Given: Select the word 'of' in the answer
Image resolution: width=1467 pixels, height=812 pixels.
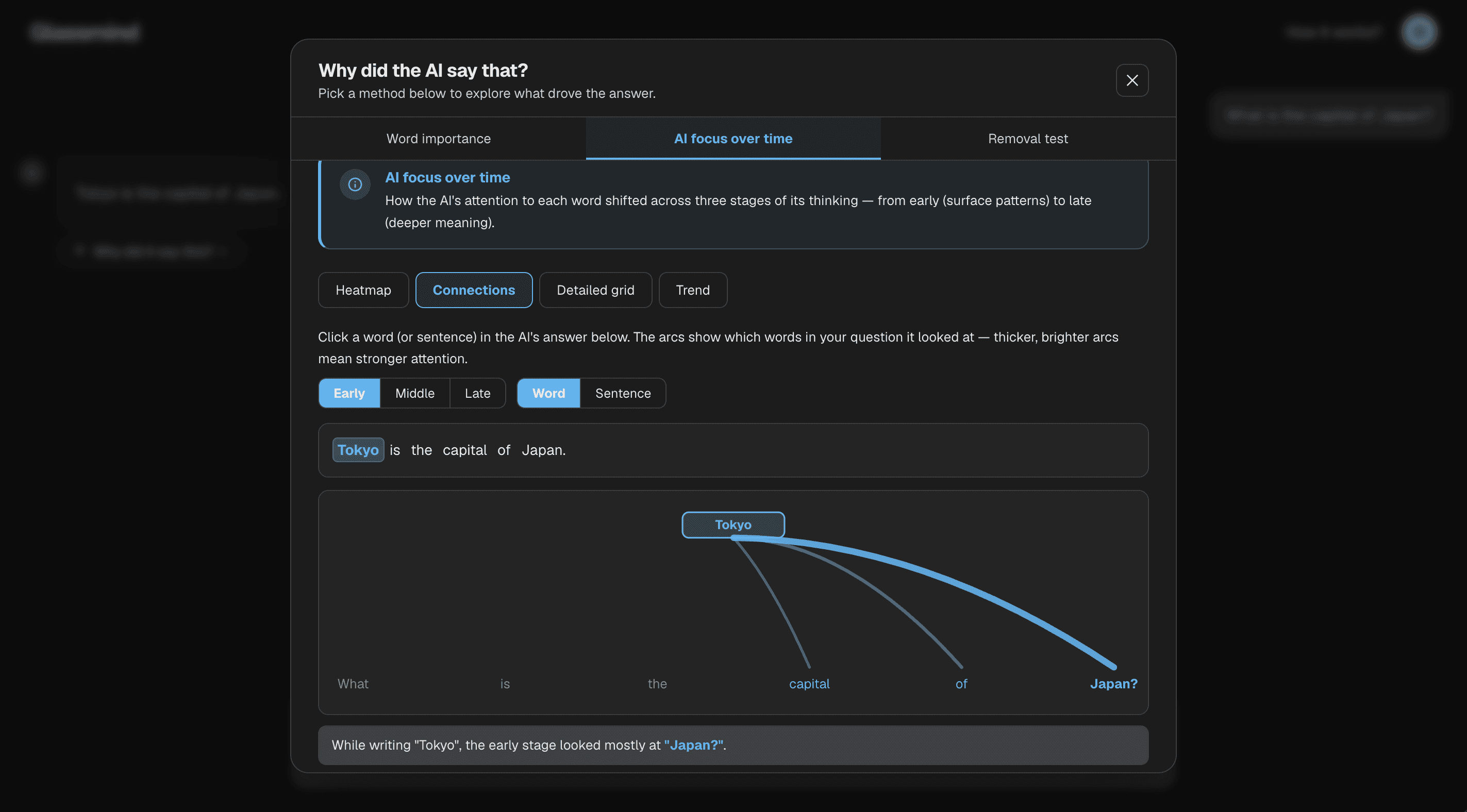Looking at the screenshot, I should click(504, 450).
